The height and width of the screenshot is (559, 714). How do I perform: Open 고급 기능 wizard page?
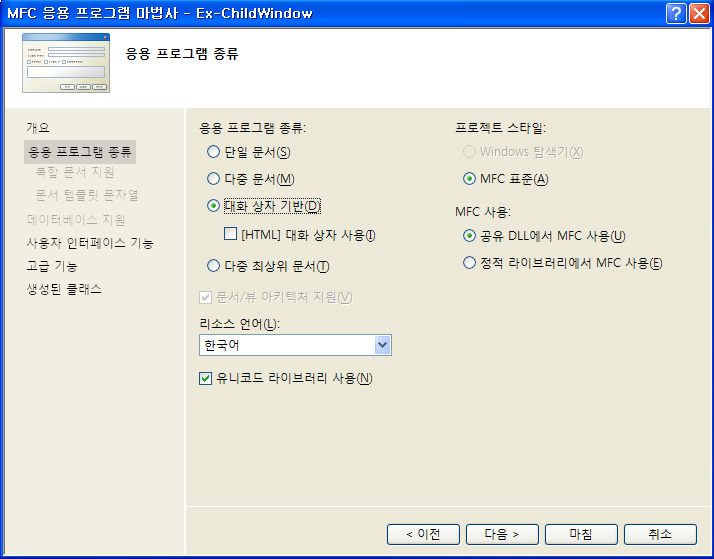(52, 266)
